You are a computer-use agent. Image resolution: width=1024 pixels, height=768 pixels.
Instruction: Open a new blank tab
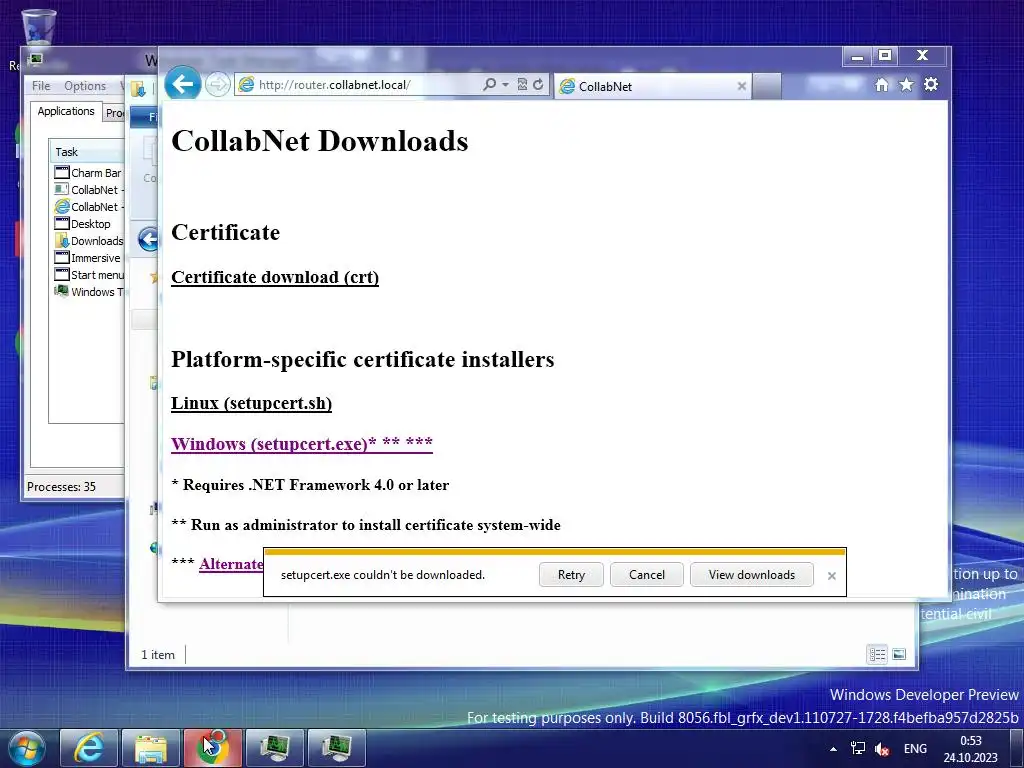pos(767,86)
